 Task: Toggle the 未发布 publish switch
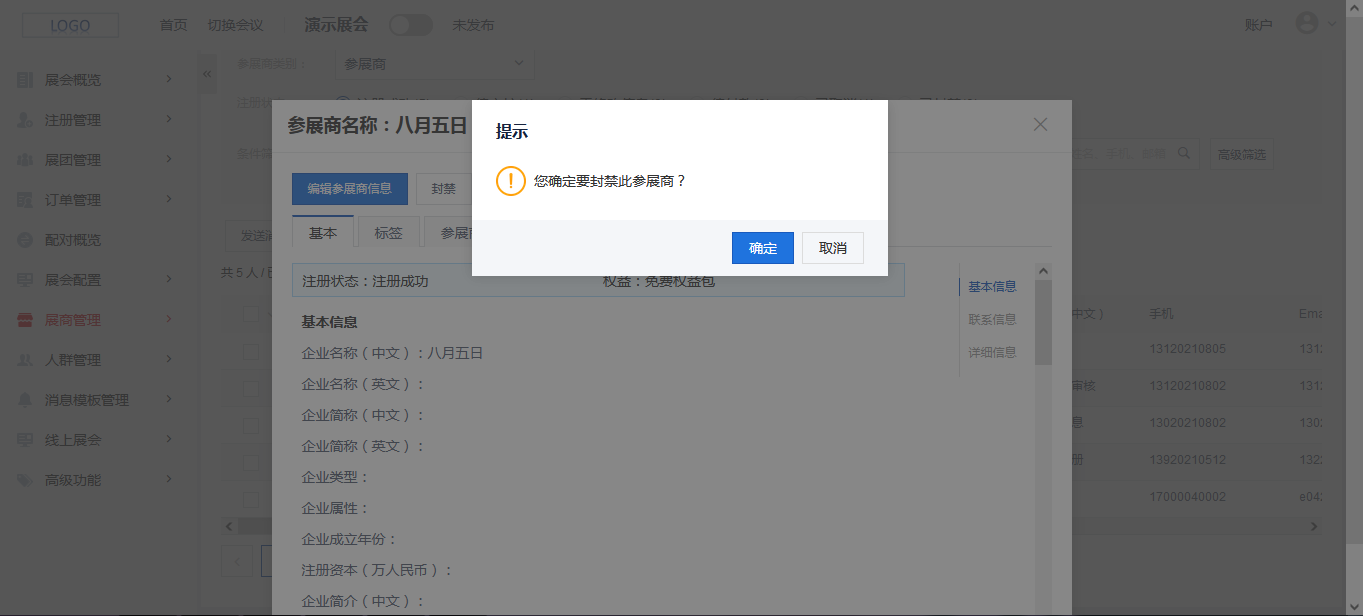410,25
